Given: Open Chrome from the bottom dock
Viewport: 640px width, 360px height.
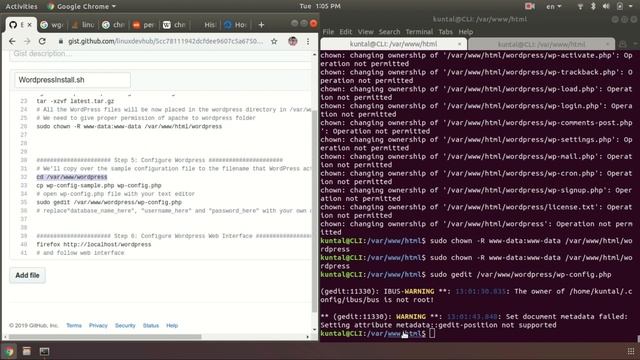Looking at the screenshot, I should tap(9, 351).
